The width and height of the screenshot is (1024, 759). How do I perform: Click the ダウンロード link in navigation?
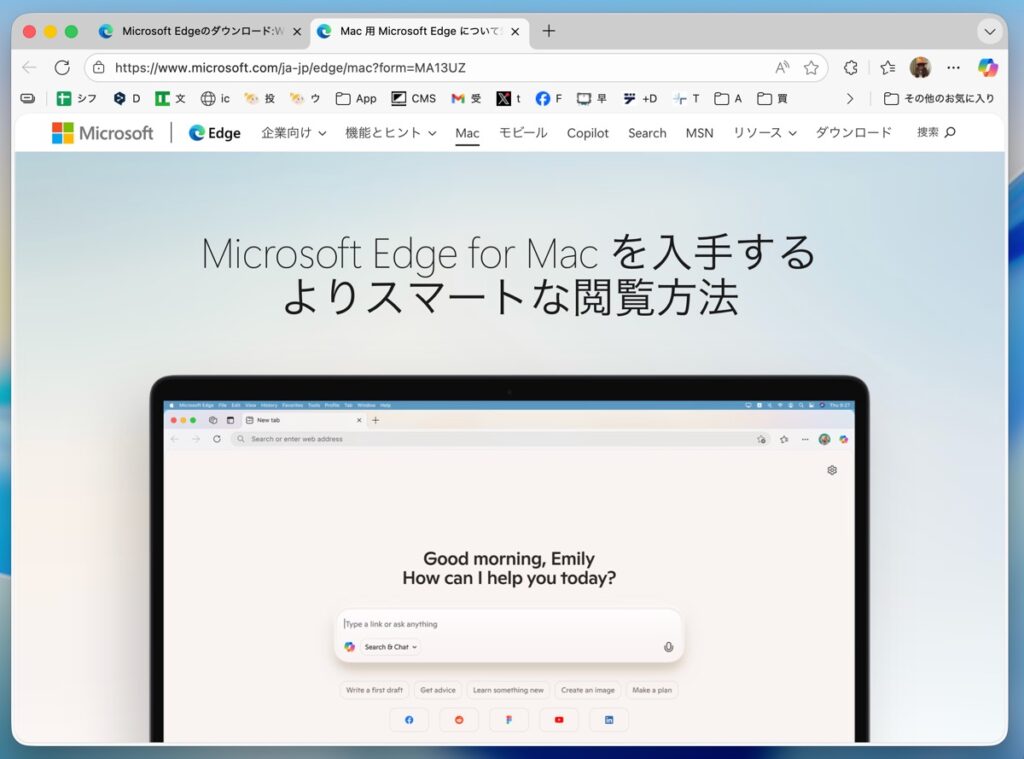[853, 133]
